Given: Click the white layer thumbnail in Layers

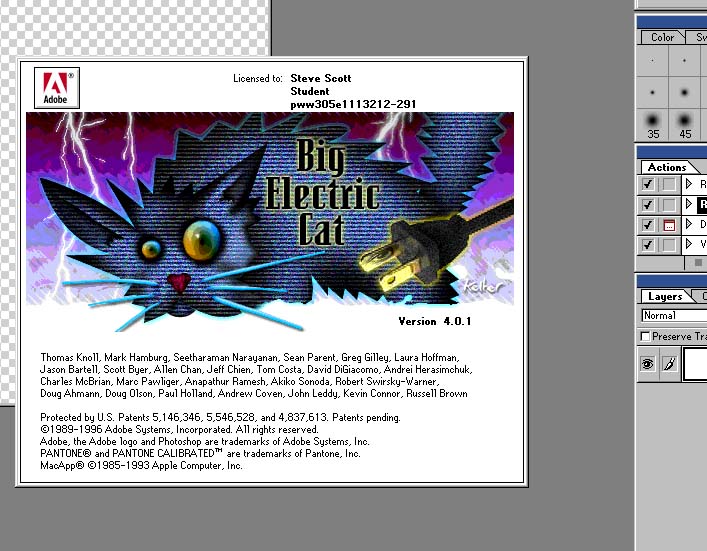Looking at the screenshot, I should [x=695, y=365].
